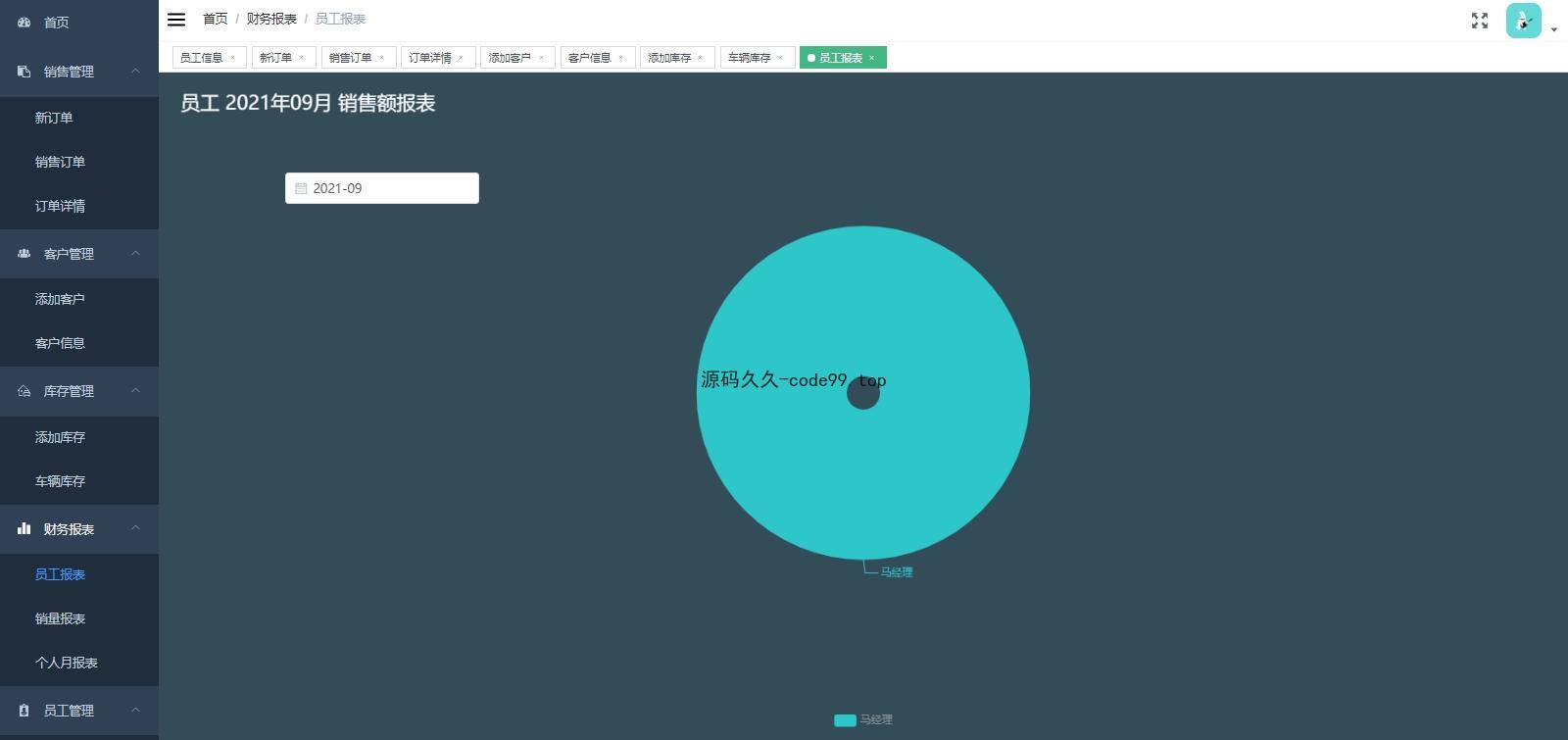Collapse the 客户管理 submenu arrow
The height and width of the screenshot is (740, 1568).
point(135,253)
